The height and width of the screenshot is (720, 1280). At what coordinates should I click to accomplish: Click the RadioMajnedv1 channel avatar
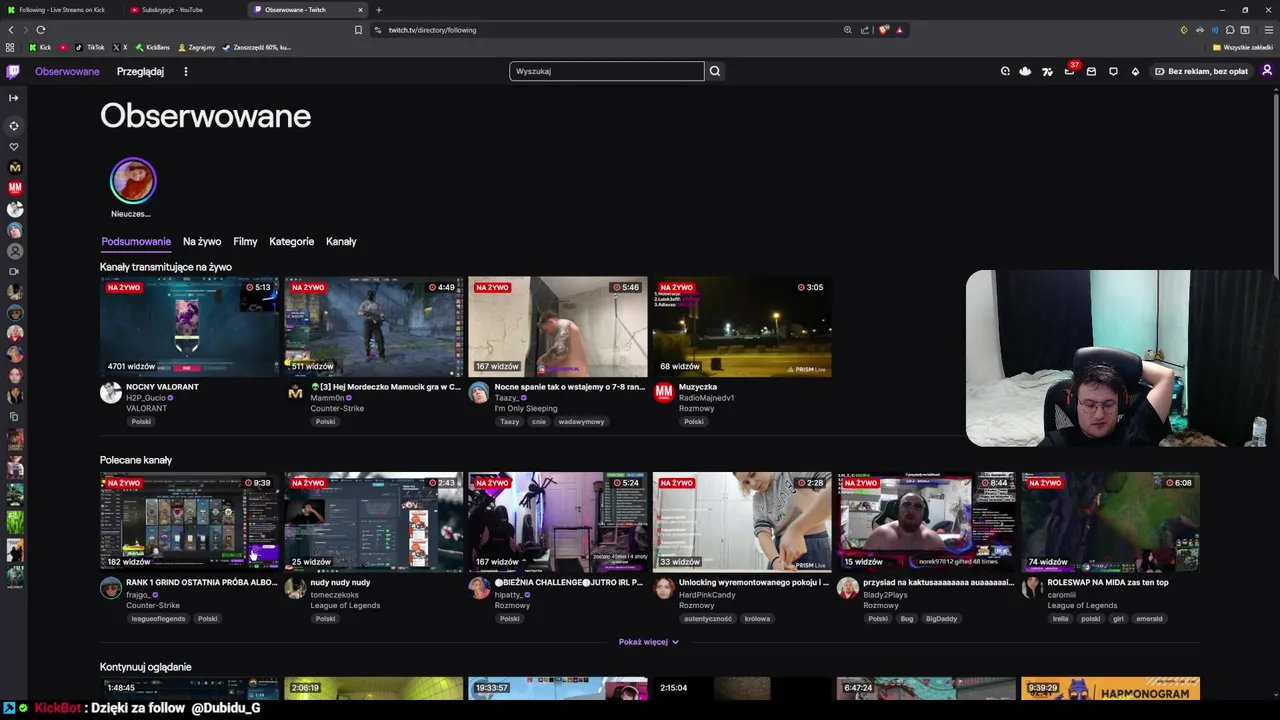coord(664,393)
